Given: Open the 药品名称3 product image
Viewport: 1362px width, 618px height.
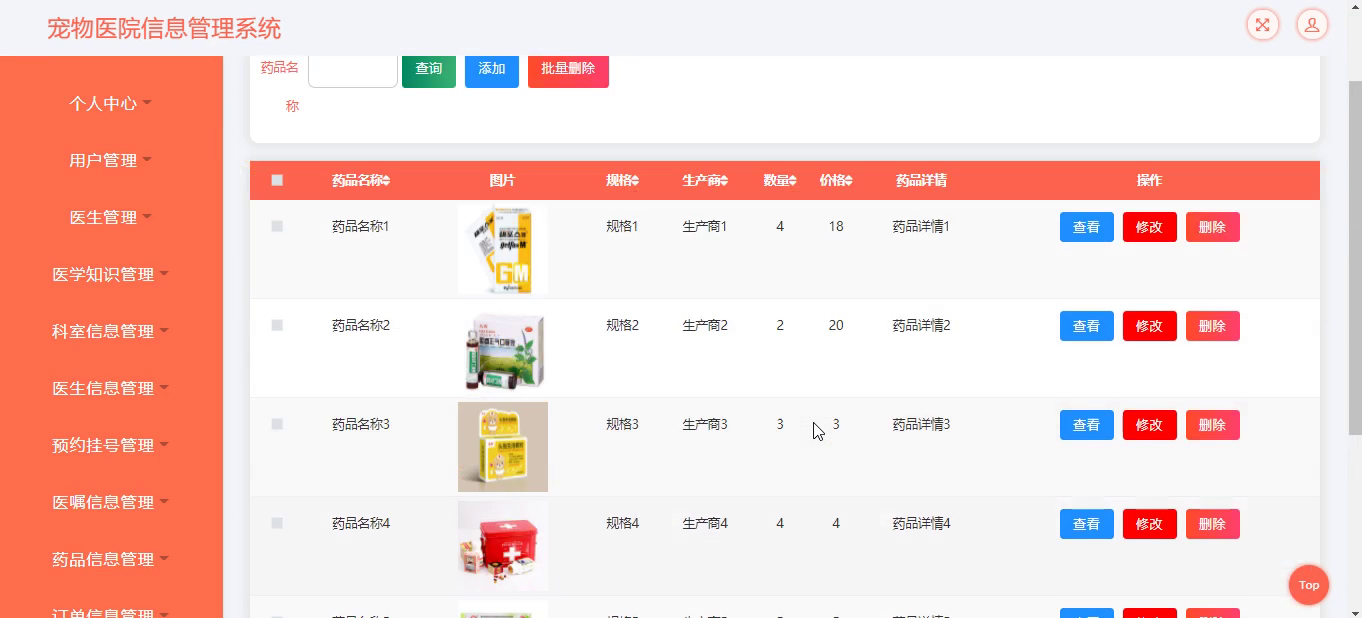Looking at the screenshot, I should pos(503,447).
